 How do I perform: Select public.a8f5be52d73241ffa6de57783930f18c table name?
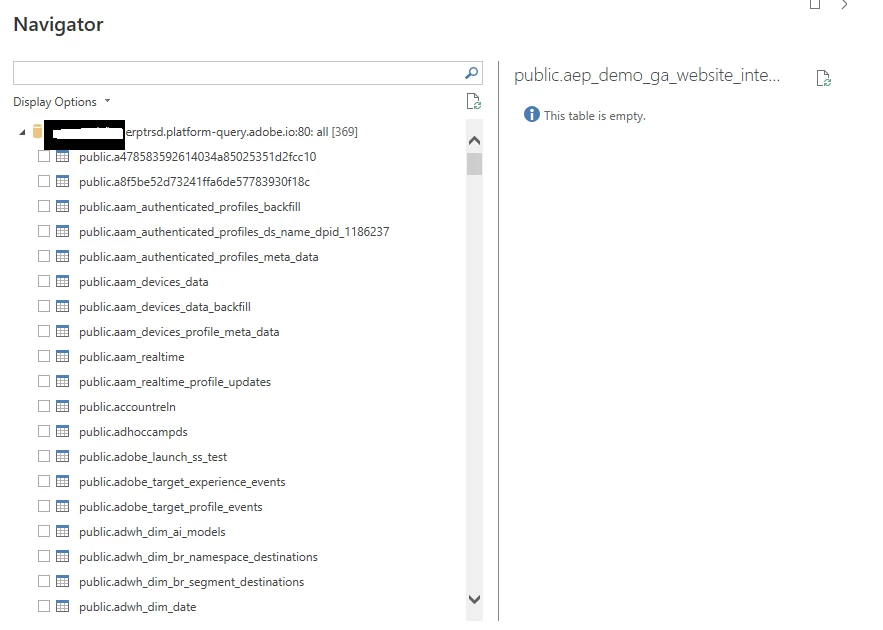194,182
